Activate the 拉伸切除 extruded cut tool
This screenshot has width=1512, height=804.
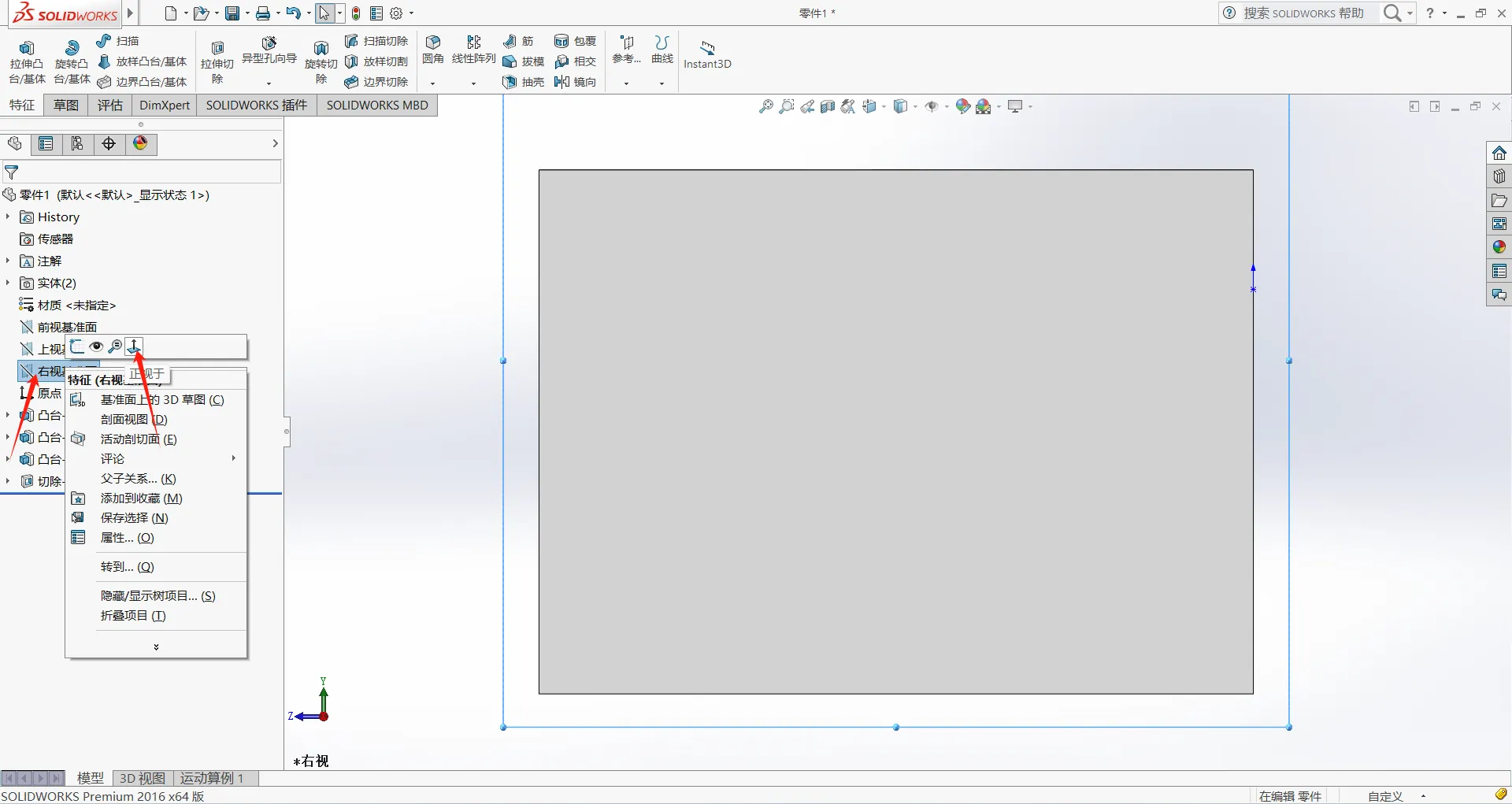coord(217,61)
